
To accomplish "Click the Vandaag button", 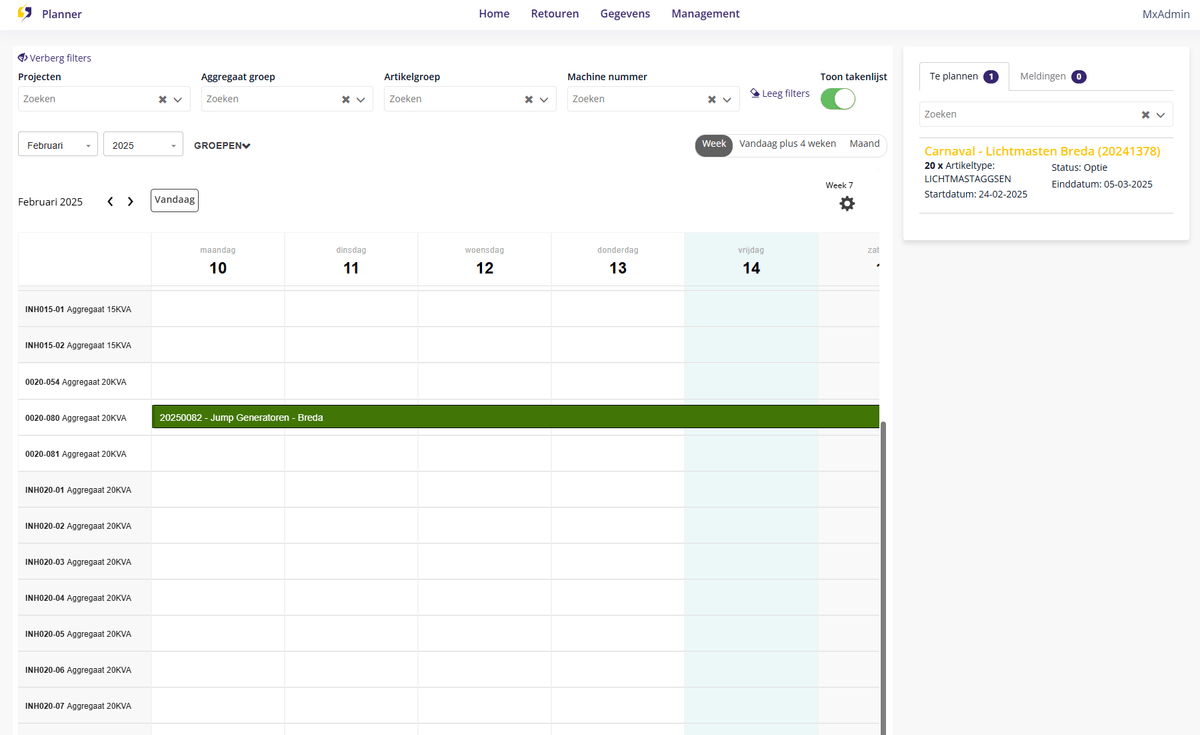I will pos(175,200).
